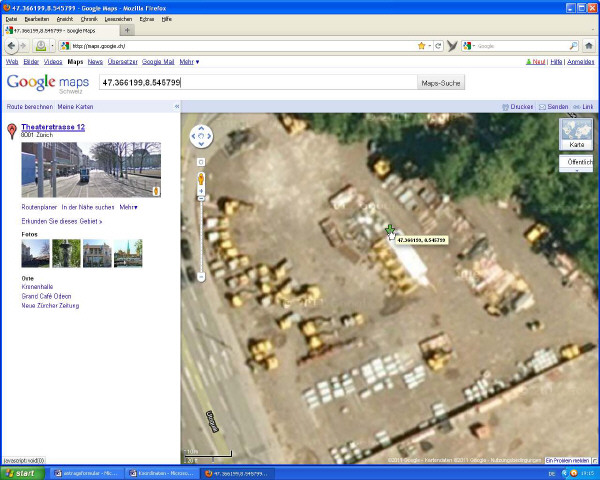Click the Link button at top right of the map
Image resolution: width=600 pixels, height=480 pixels.
click(583, 107)
